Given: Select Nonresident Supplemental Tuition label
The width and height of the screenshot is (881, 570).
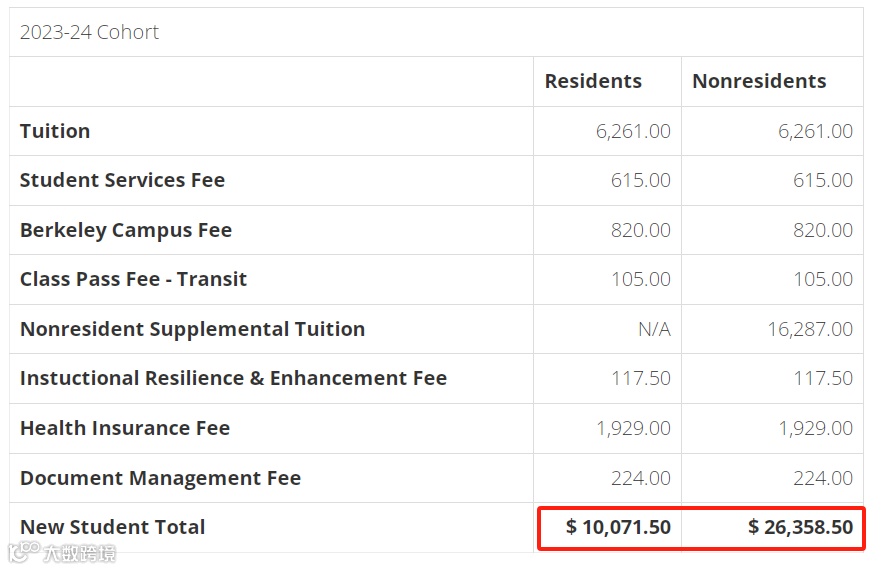Looking at the screenshot, I should (x=192, y=329).
